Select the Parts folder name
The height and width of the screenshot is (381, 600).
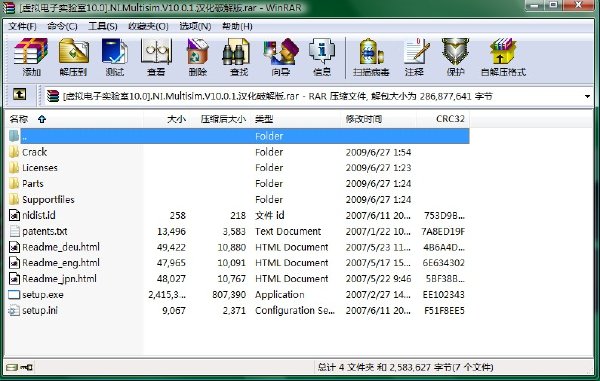click(x=33, y=184)
